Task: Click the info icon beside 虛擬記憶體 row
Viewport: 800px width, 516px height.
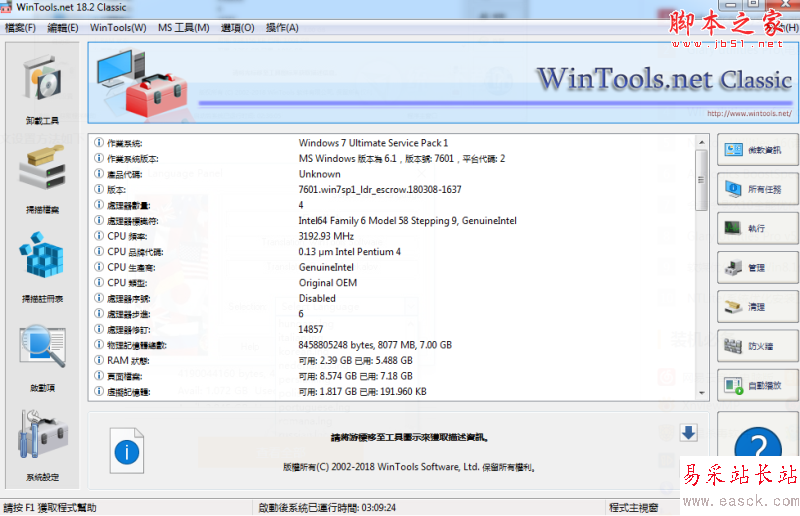Action: click(99, 391)
